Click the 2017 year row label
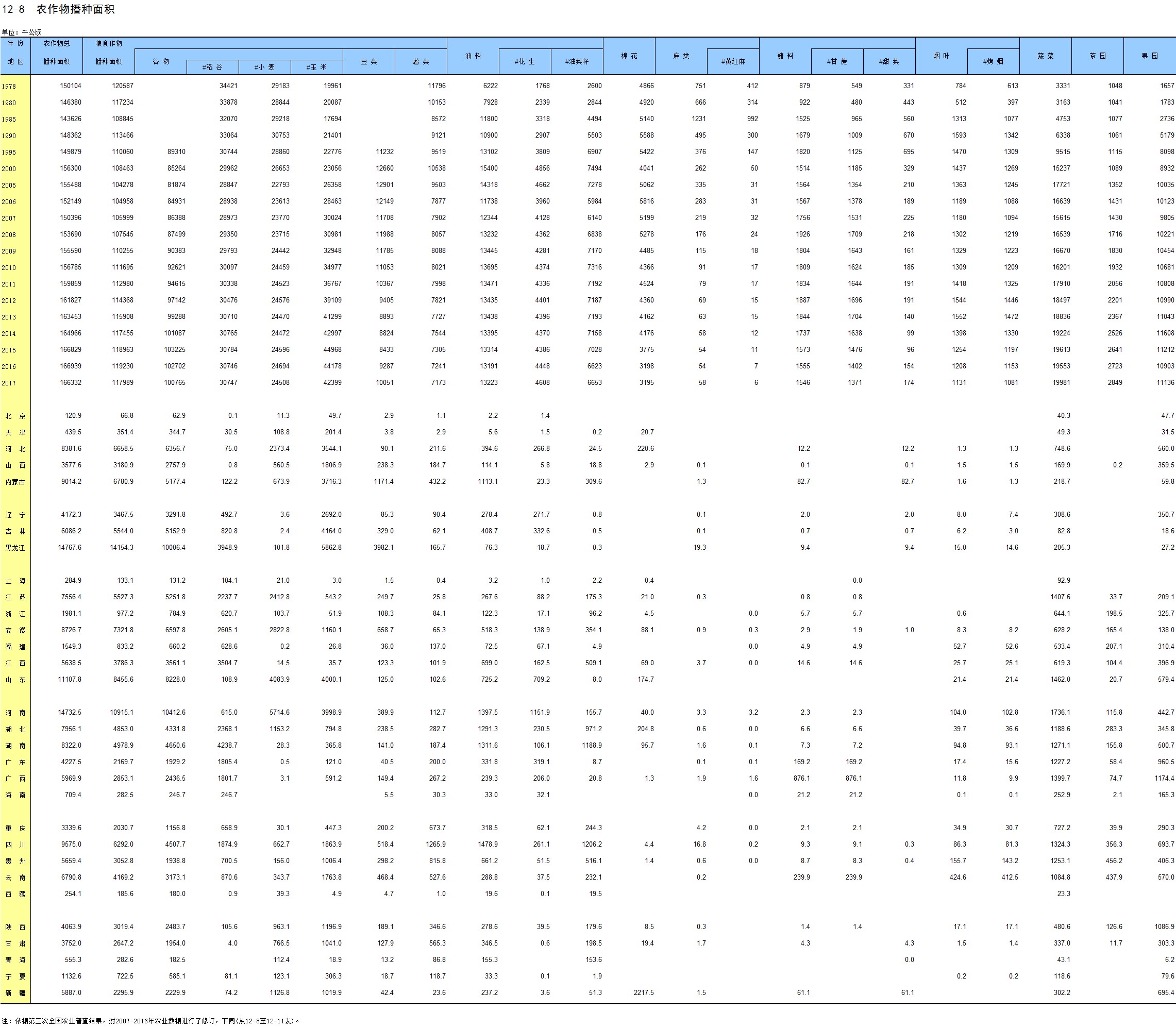The image size is (1176, 1029). tap(9, 383)
